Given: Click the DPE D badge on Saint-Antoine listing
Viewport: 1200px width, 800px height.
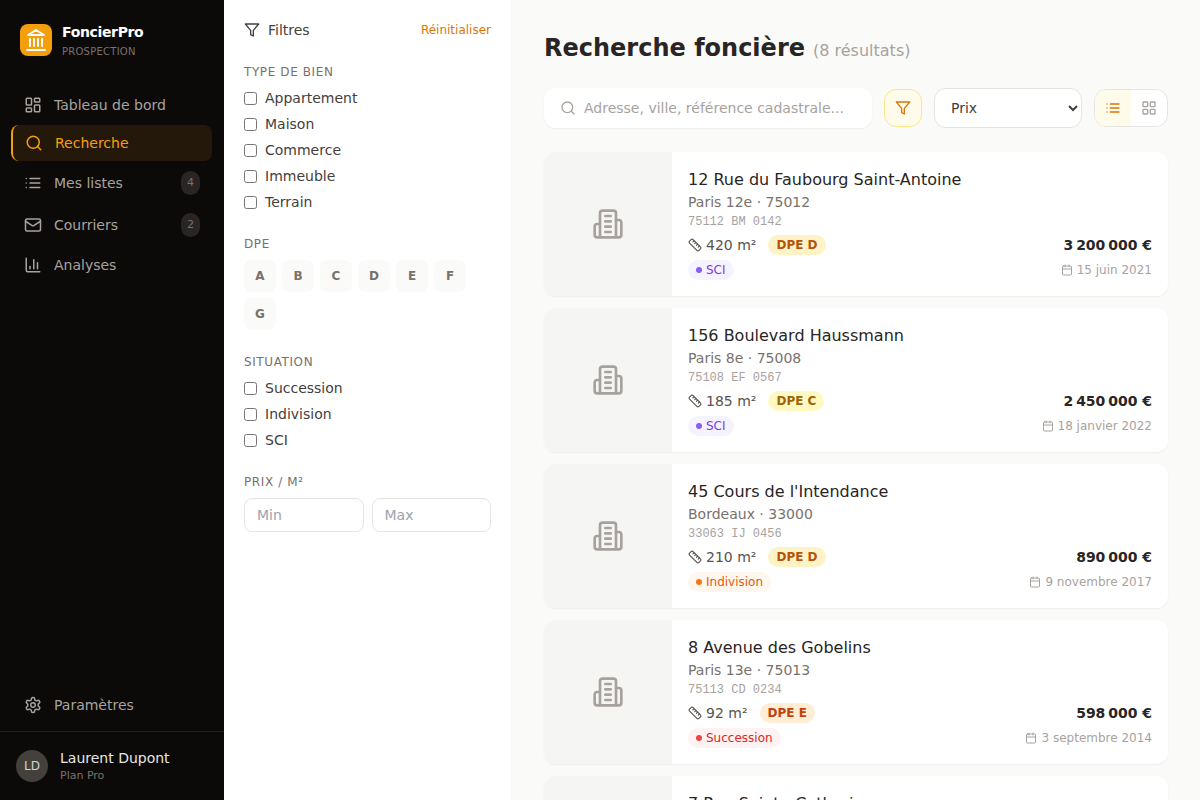Looking at the screenshot, I should click(797, 245).
